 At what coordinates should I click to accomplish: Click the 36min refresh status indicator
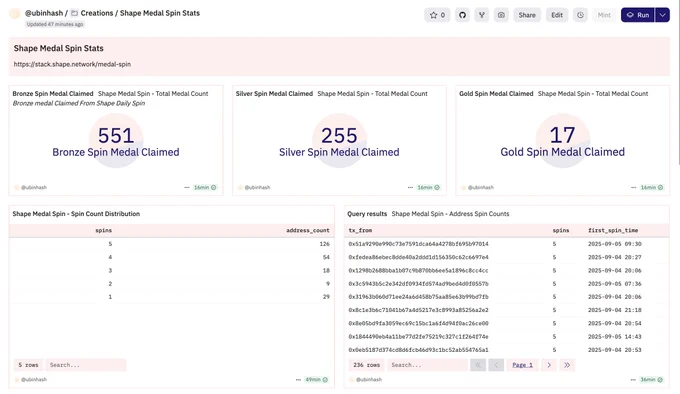point(652,380)
